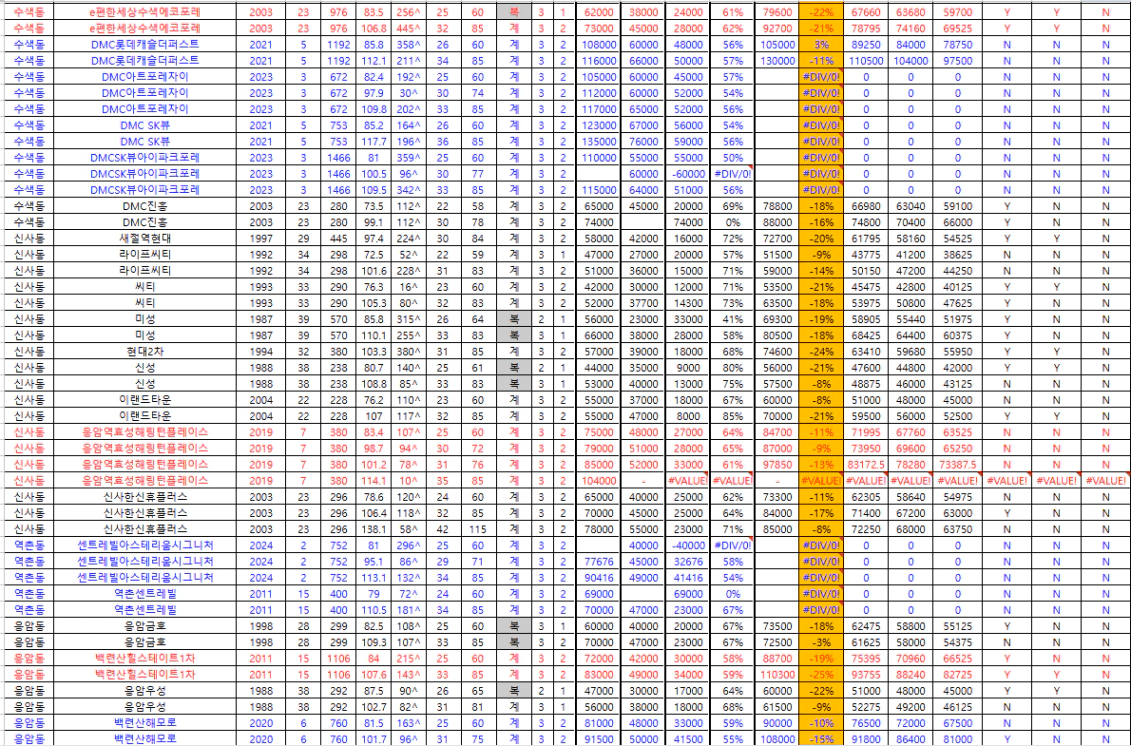Select the 현대2차 name cell
This screenshot has width=1131, height=746.
(145, 352)
